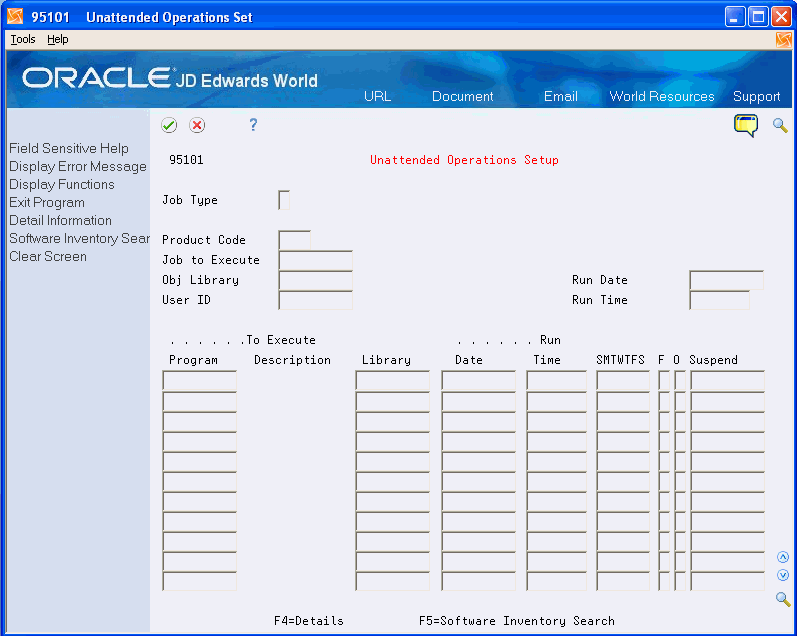Viewport: 797px width, 636px height.
Task: Click the magnifier icon below scroll arrows
Action: 783,599
